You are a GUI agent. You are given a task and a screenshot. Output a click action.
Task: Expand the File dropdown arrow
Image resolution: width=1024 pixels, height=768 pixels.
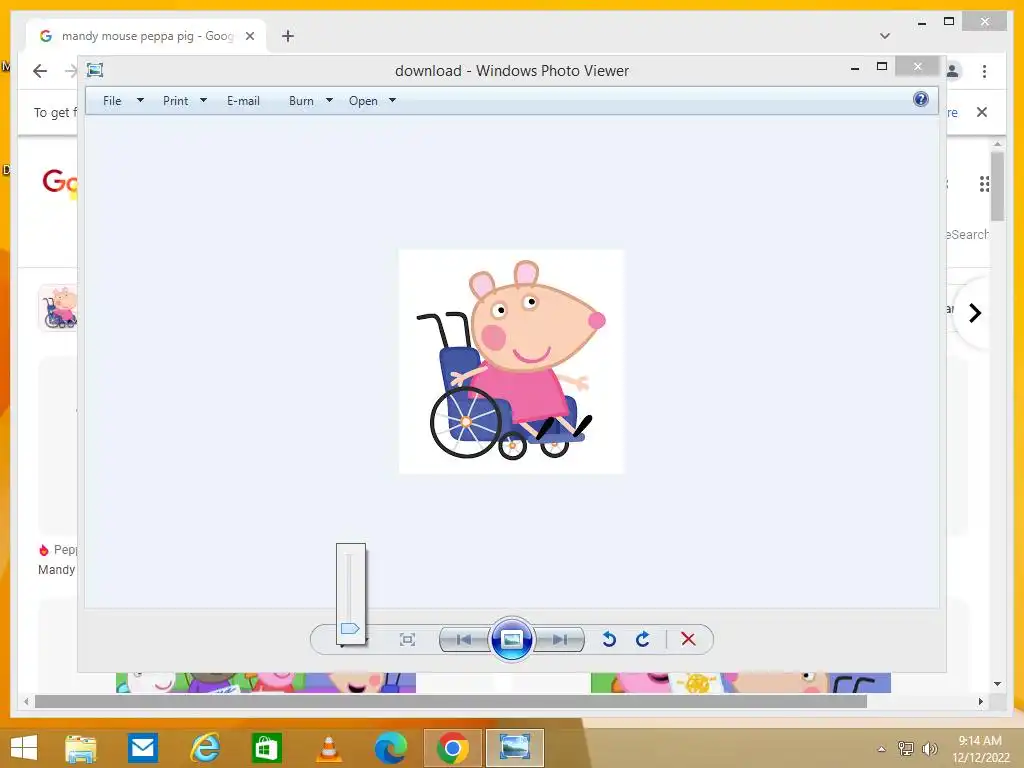pyautogui.click(x=140, y=101)
